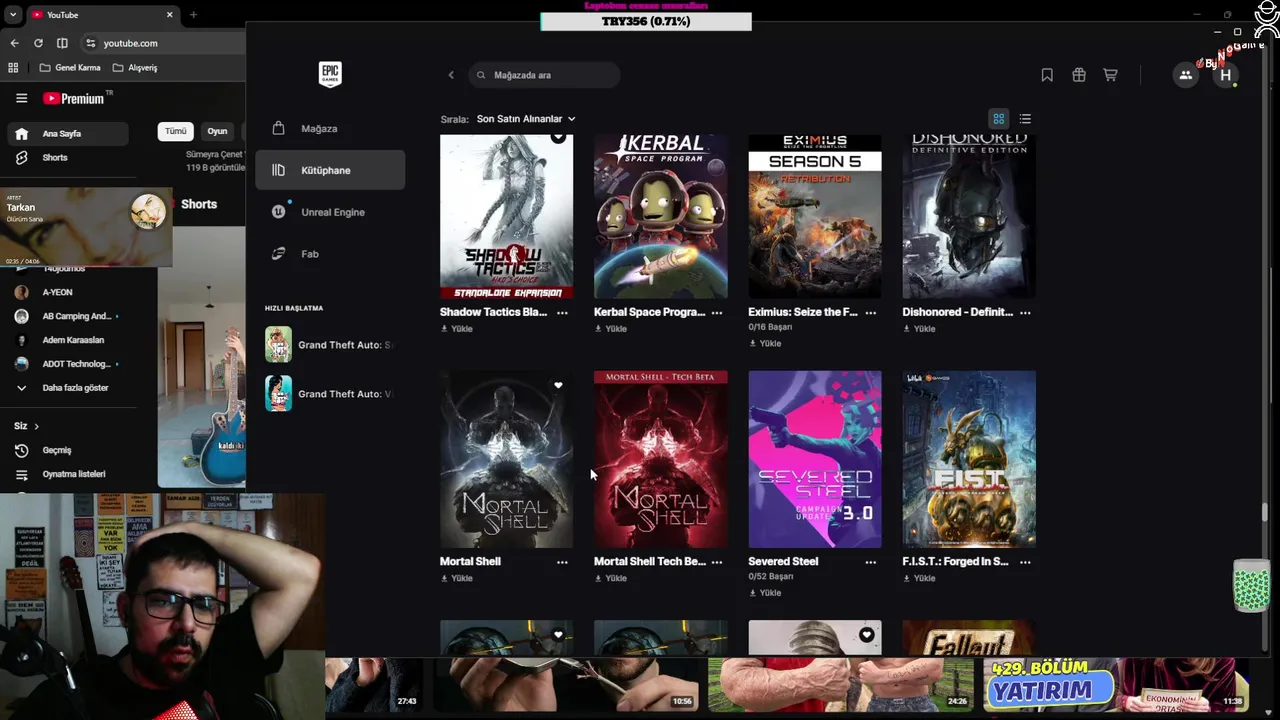Open the Eximius Season 5 cover

[815, 217]
